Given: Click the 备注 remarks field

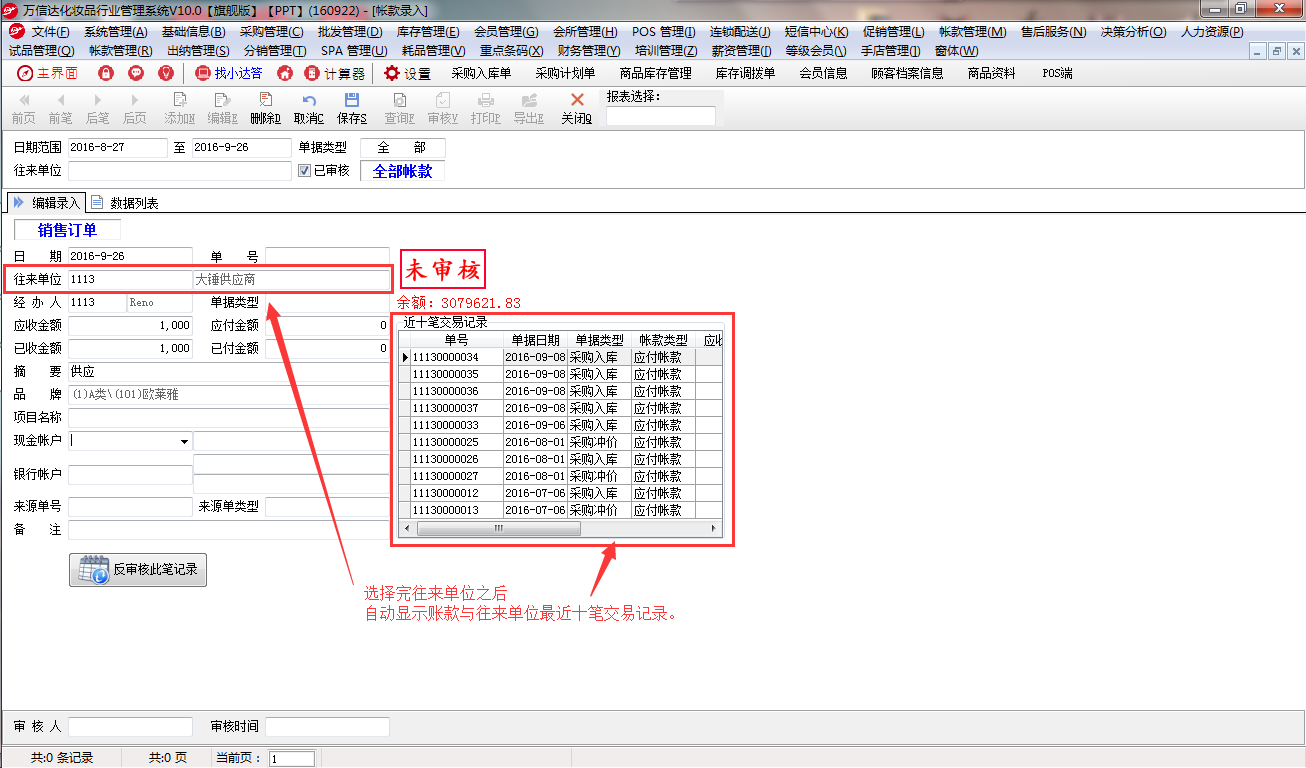Looking at the screenshot, I should [x=229, y=530].
